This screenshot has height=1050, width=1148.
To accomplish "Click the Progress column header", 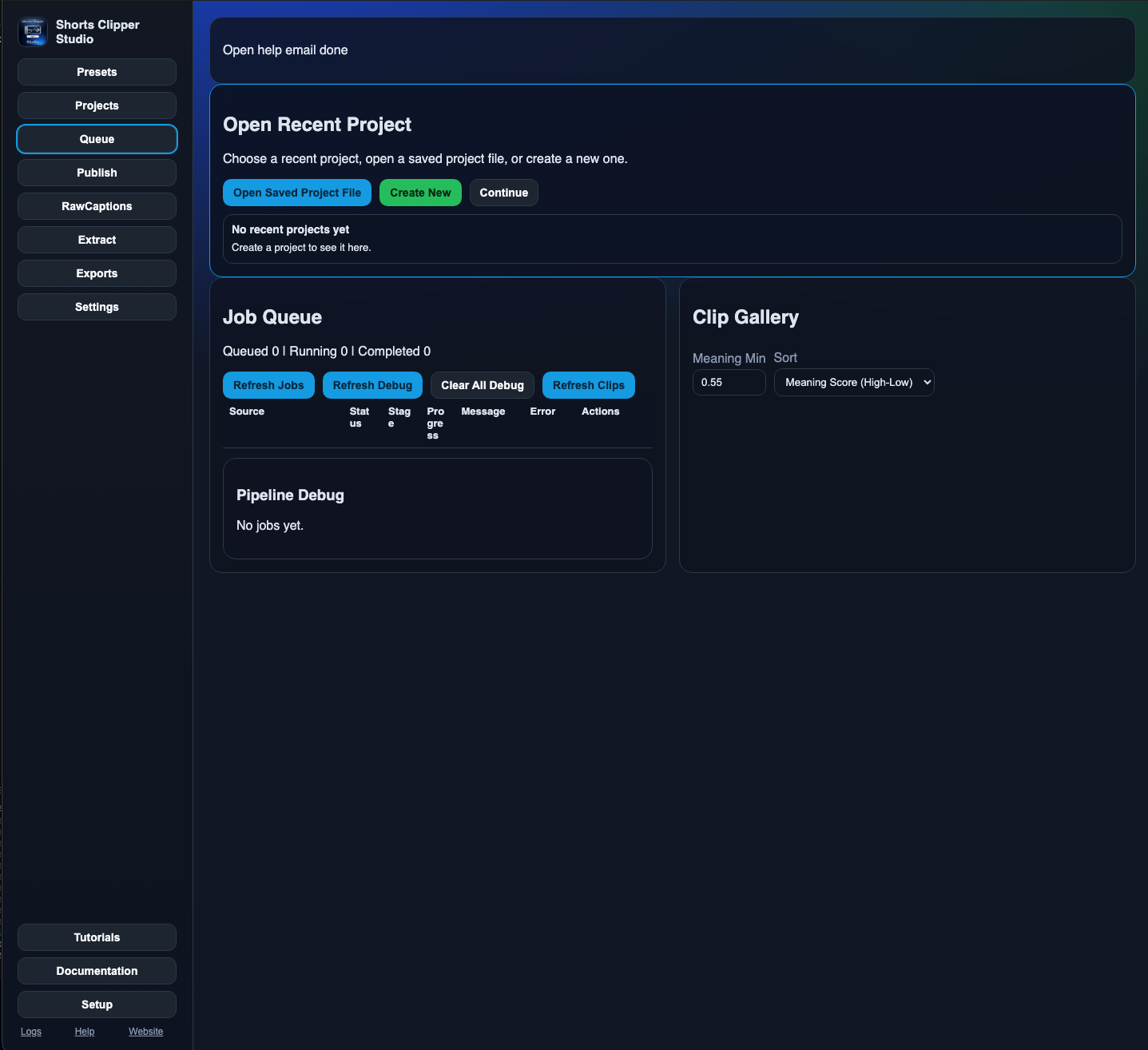I will (435, 424).
